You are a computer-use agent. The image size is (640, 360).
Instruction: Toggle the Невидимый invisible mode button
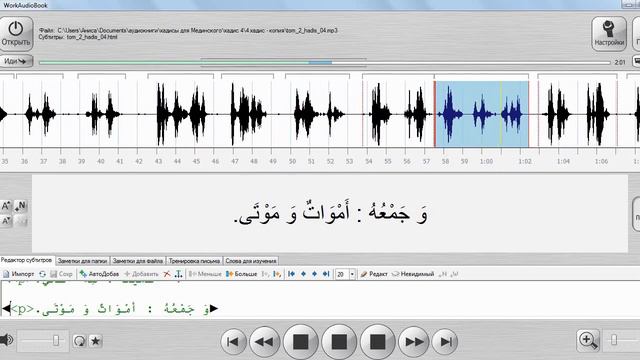coord(413,274)
